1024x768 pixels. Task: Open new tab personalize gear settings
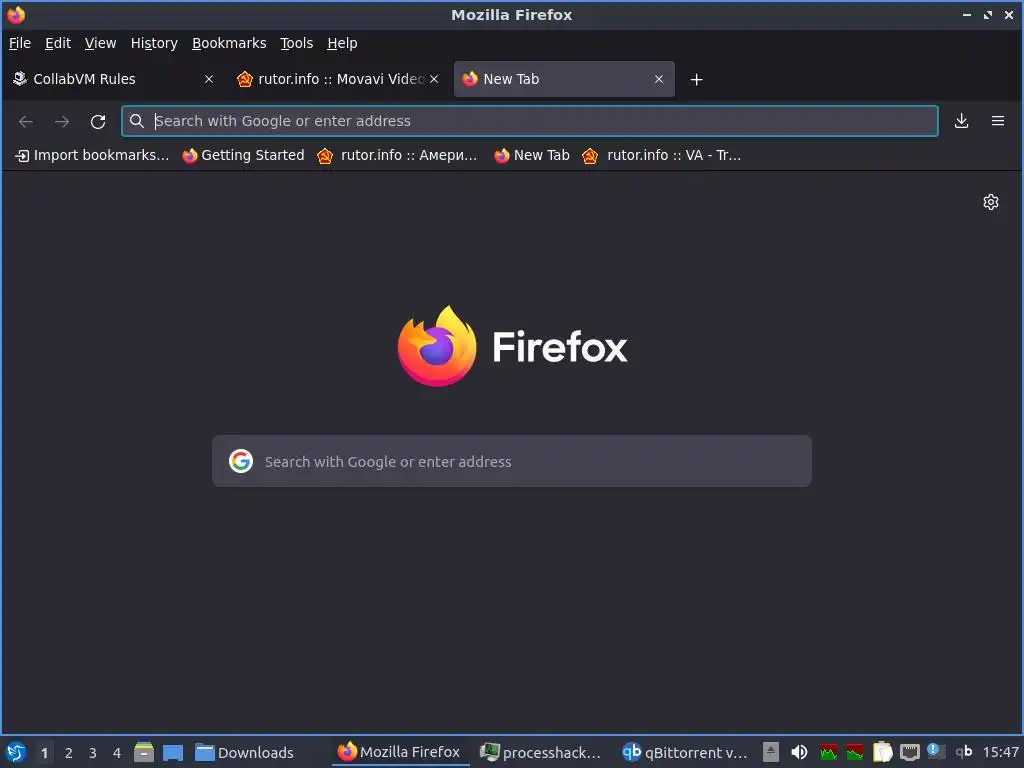[991, 202]
